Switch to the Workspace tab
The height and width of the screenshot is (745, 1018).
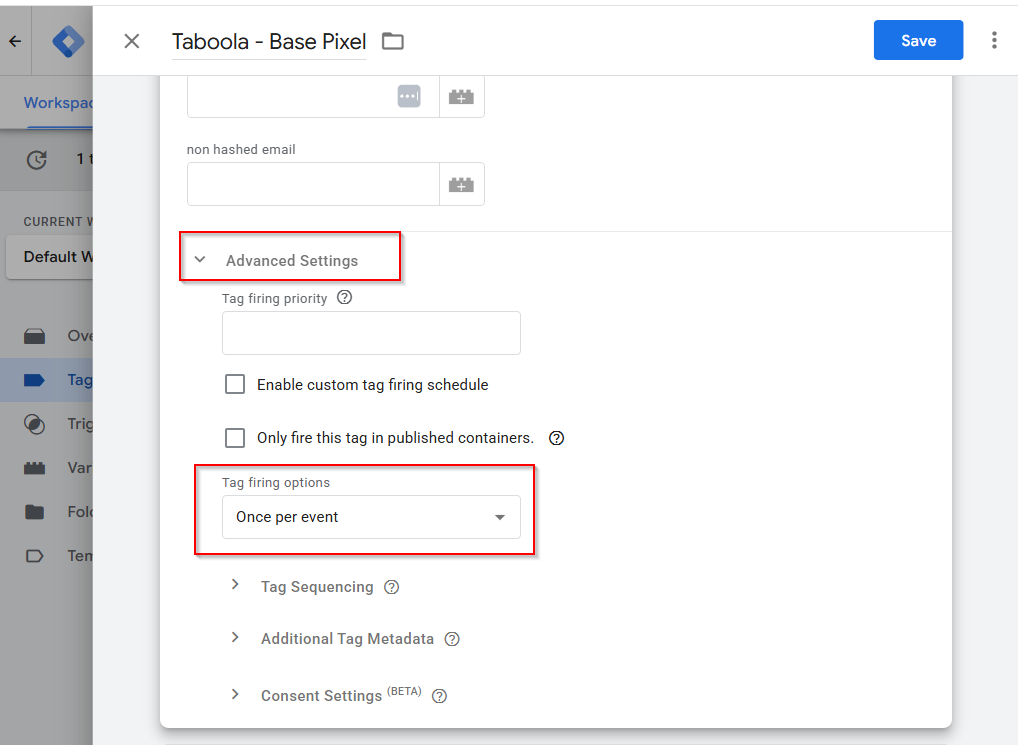pos(58,103)
